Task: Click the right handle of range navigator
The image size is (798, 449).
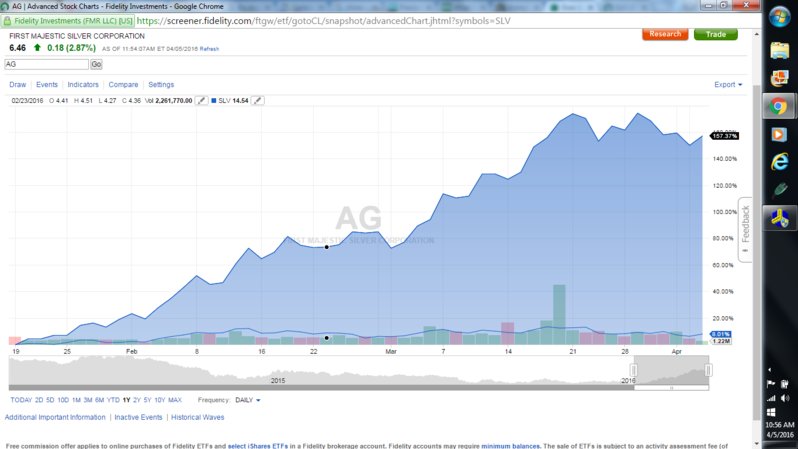Action: 708,370
